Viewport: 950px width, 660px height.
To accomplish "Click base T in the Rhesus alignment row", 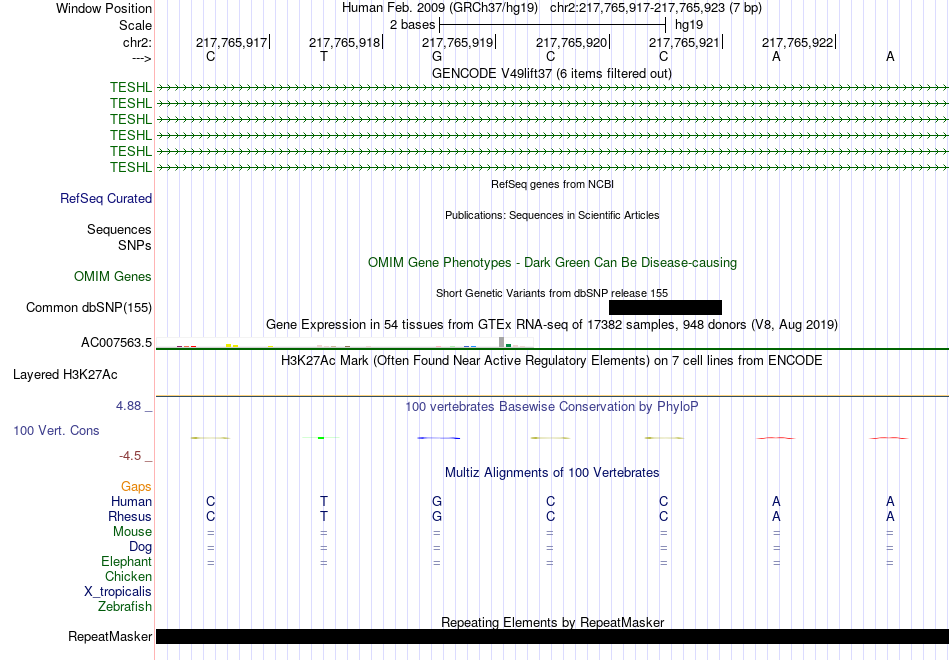I will coord(324,516).
